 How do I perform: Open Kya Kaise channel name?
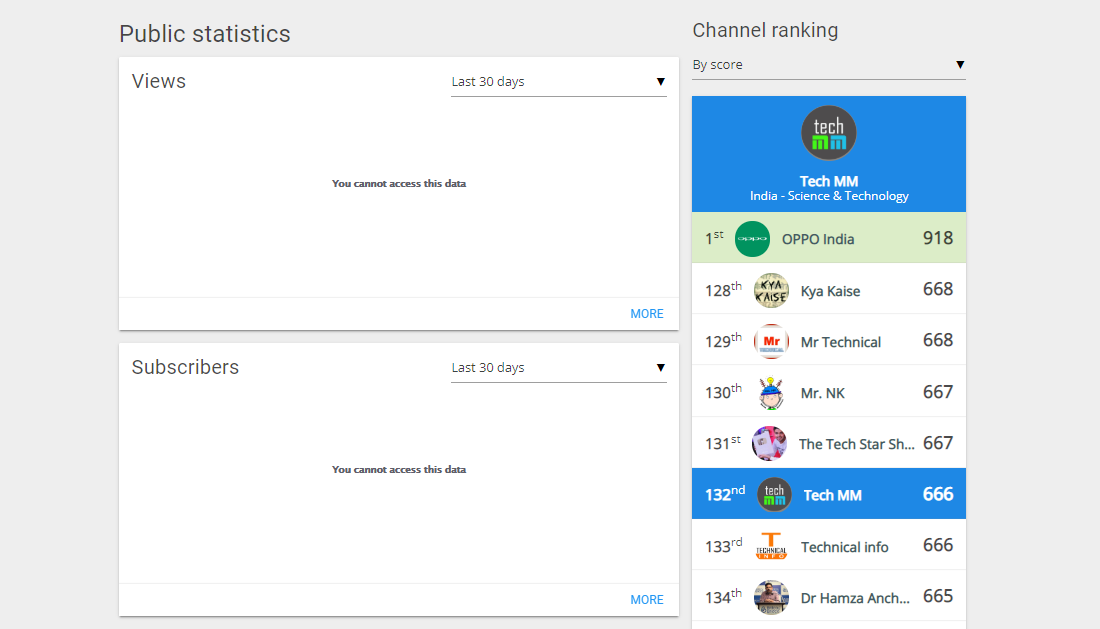click(x=830, y=291)
